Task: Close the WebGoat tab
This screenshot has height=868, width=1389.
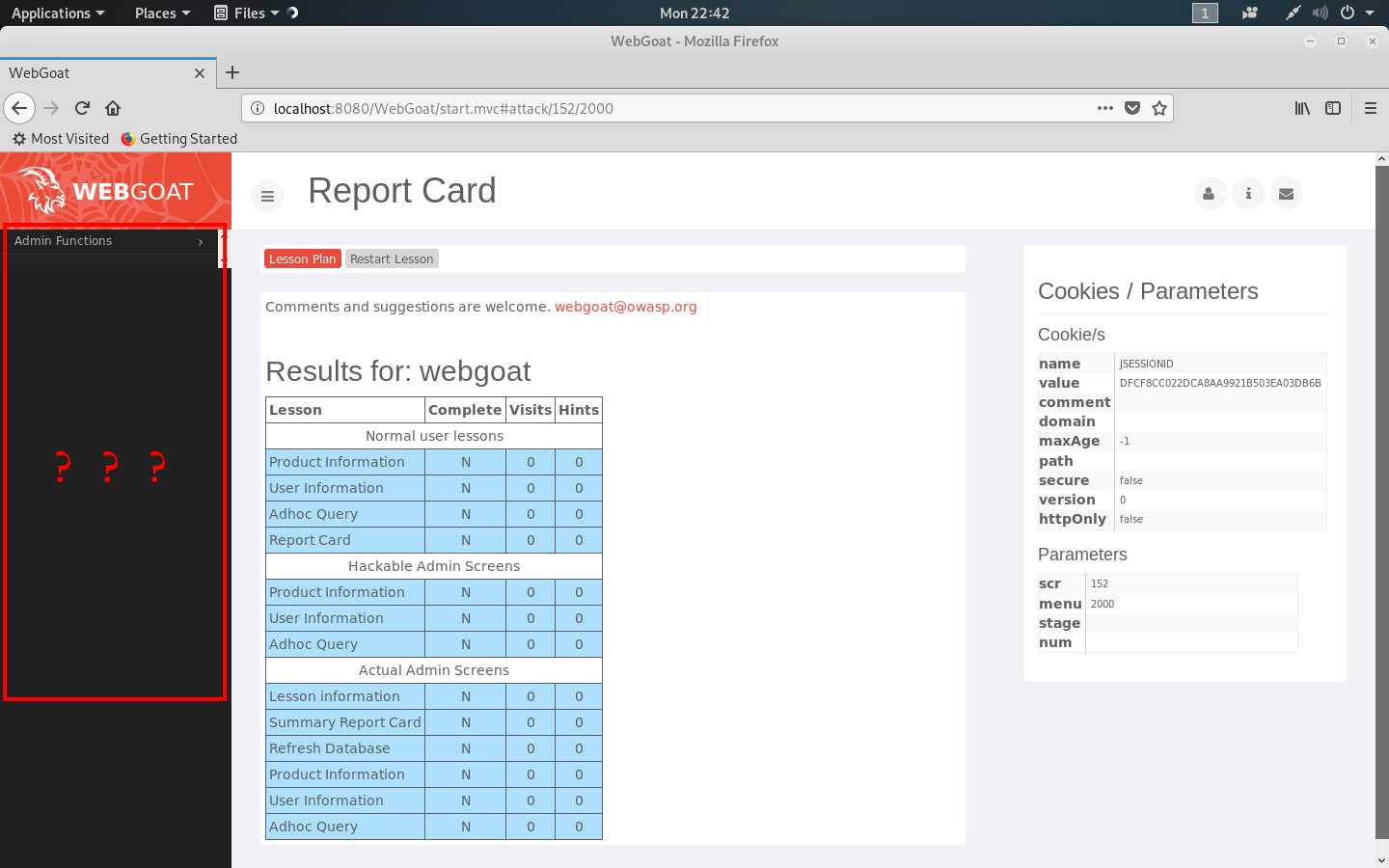Action: point(200,73)
